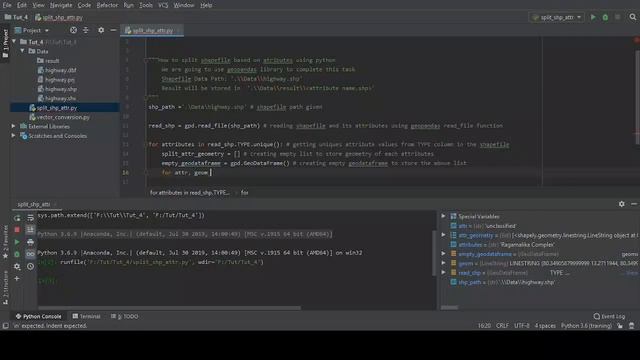Open the Tools menu
This screenshot has height=360, width=640.
tap(146, 5)
